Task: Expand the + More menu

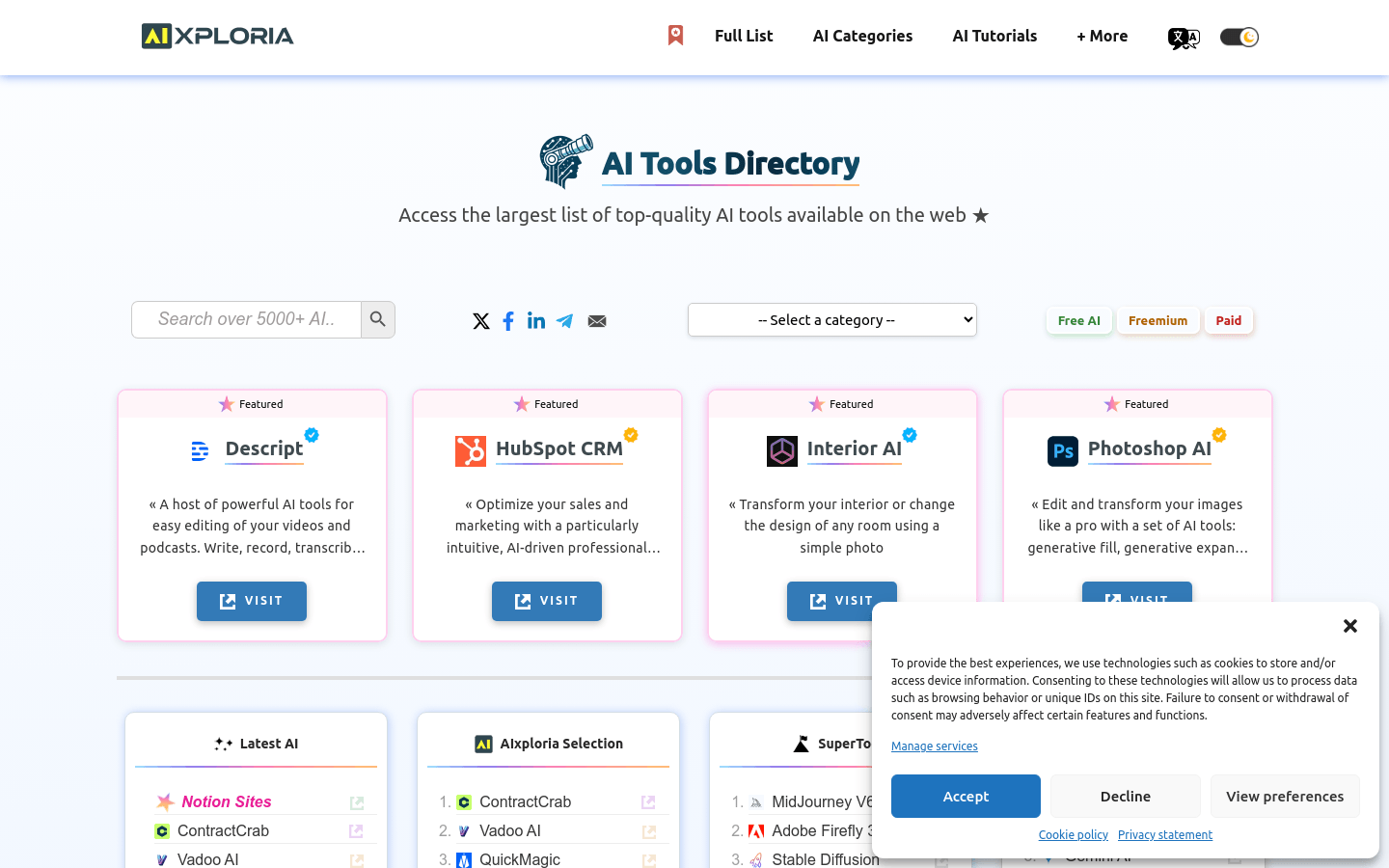Action: pyautogui.click(x=1102, y=36)
